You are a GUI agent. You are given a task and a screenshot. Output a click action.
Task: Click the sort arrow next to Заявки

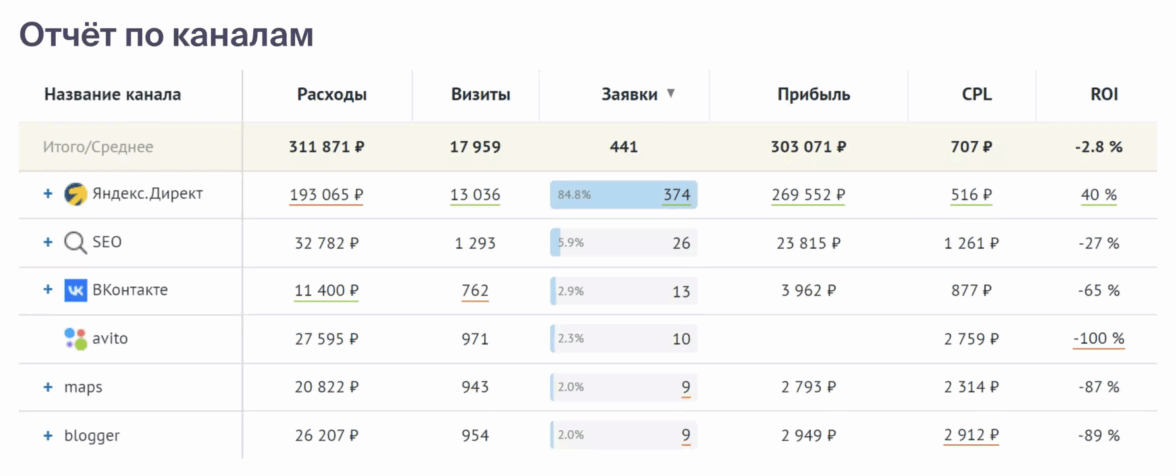[671, 94]
